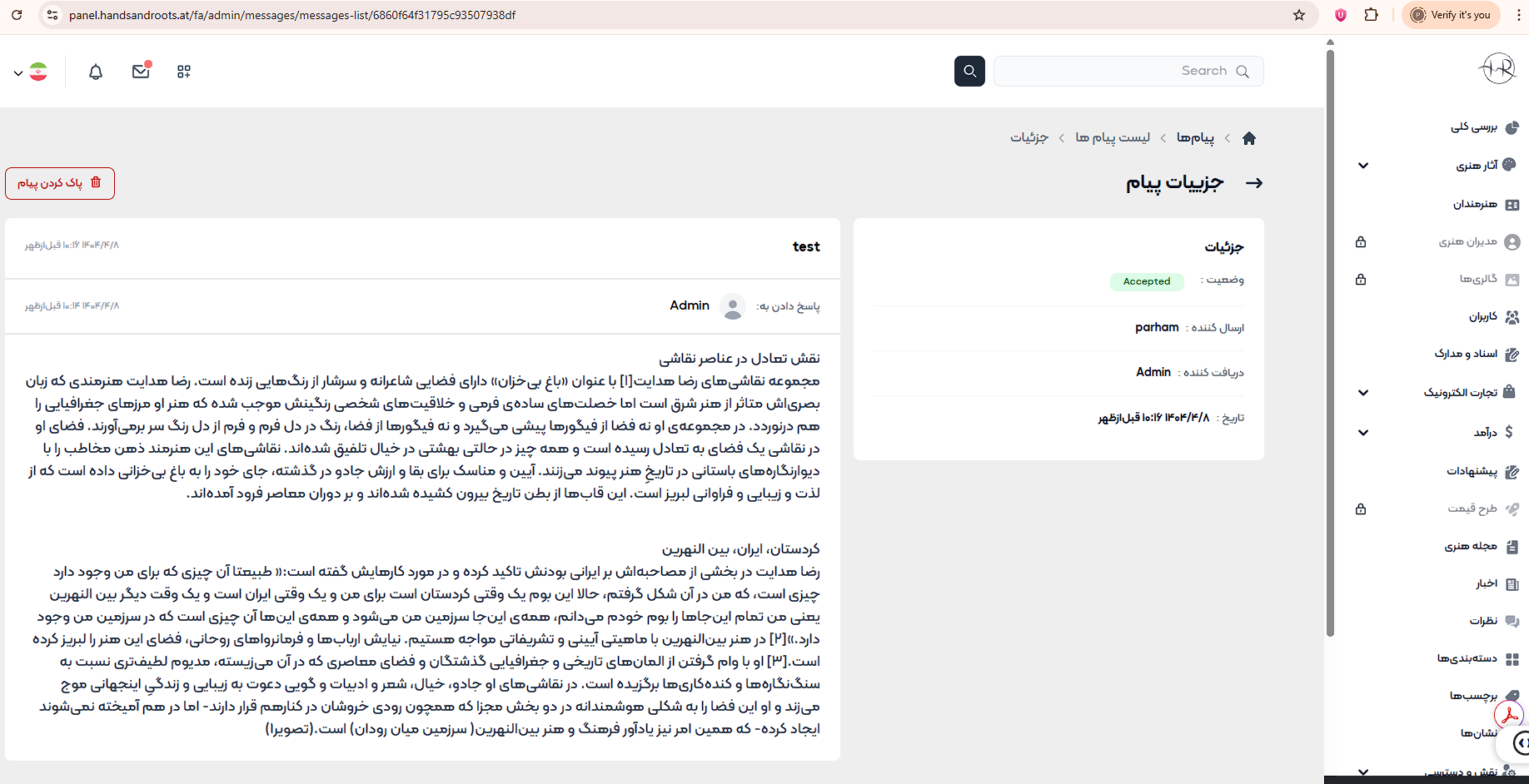The image size is (1529, 784).
Task: Open the apps grid icon
Action: [x=184, y=72]
